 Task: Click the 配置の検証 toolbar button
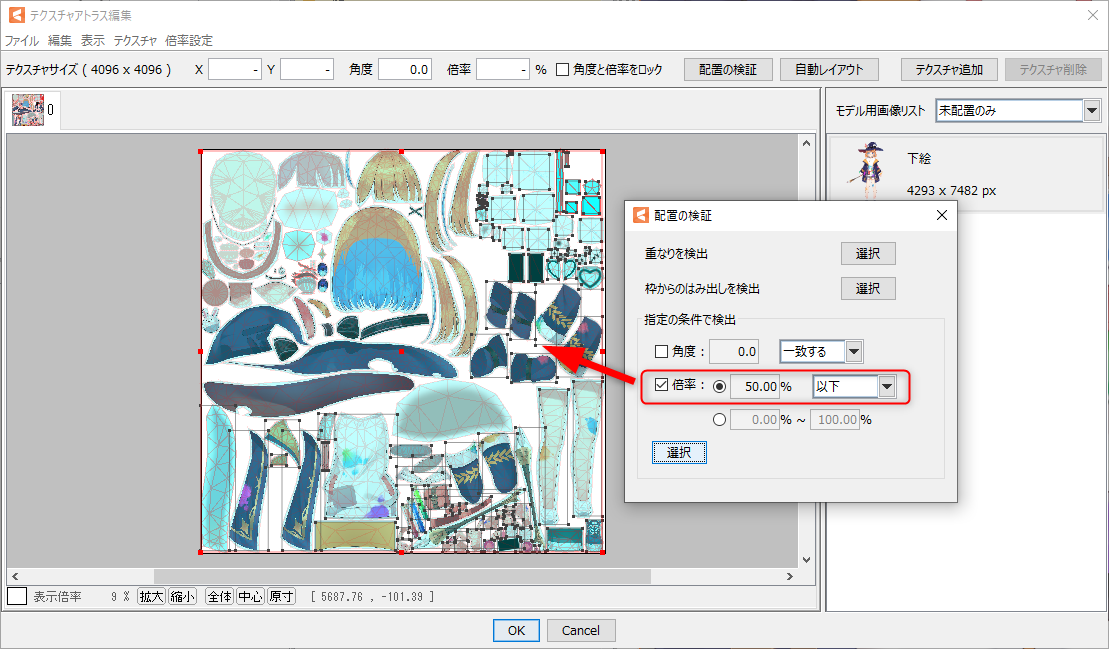[728, 69]
